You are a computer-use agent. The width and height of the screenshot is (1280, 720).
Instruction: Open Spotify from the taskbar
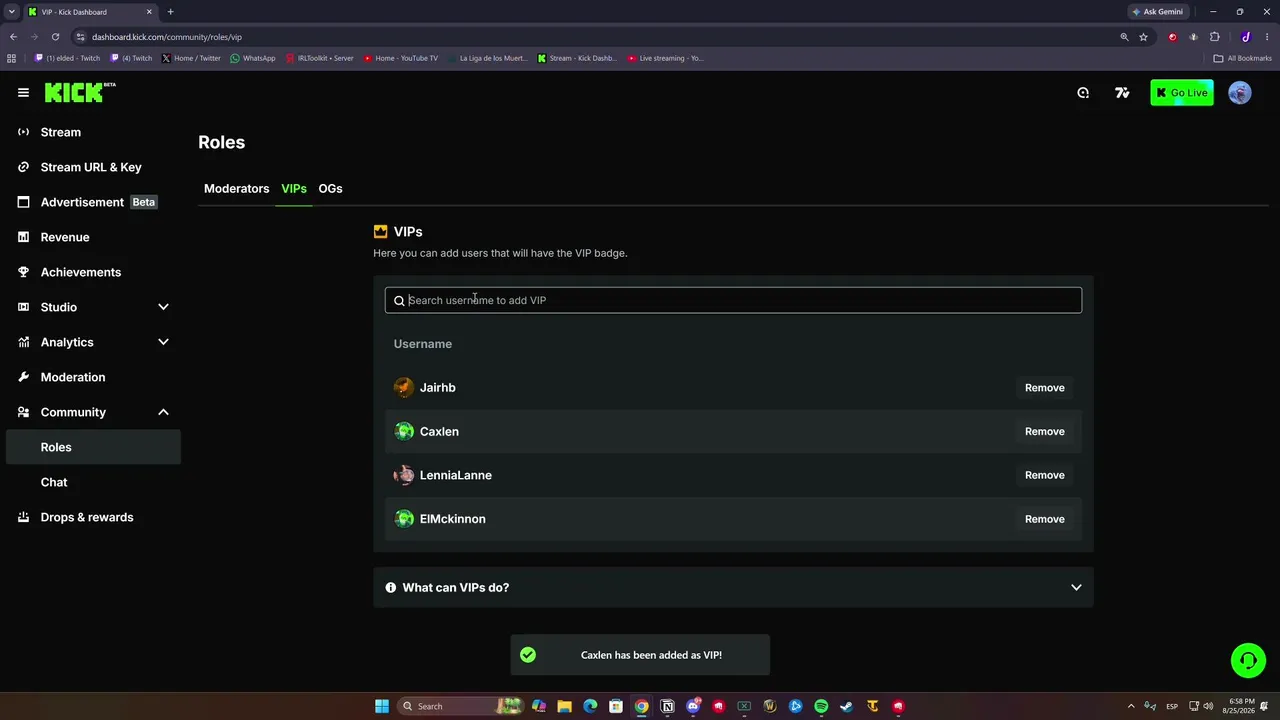pyautogui.click(x=821, y=706)
